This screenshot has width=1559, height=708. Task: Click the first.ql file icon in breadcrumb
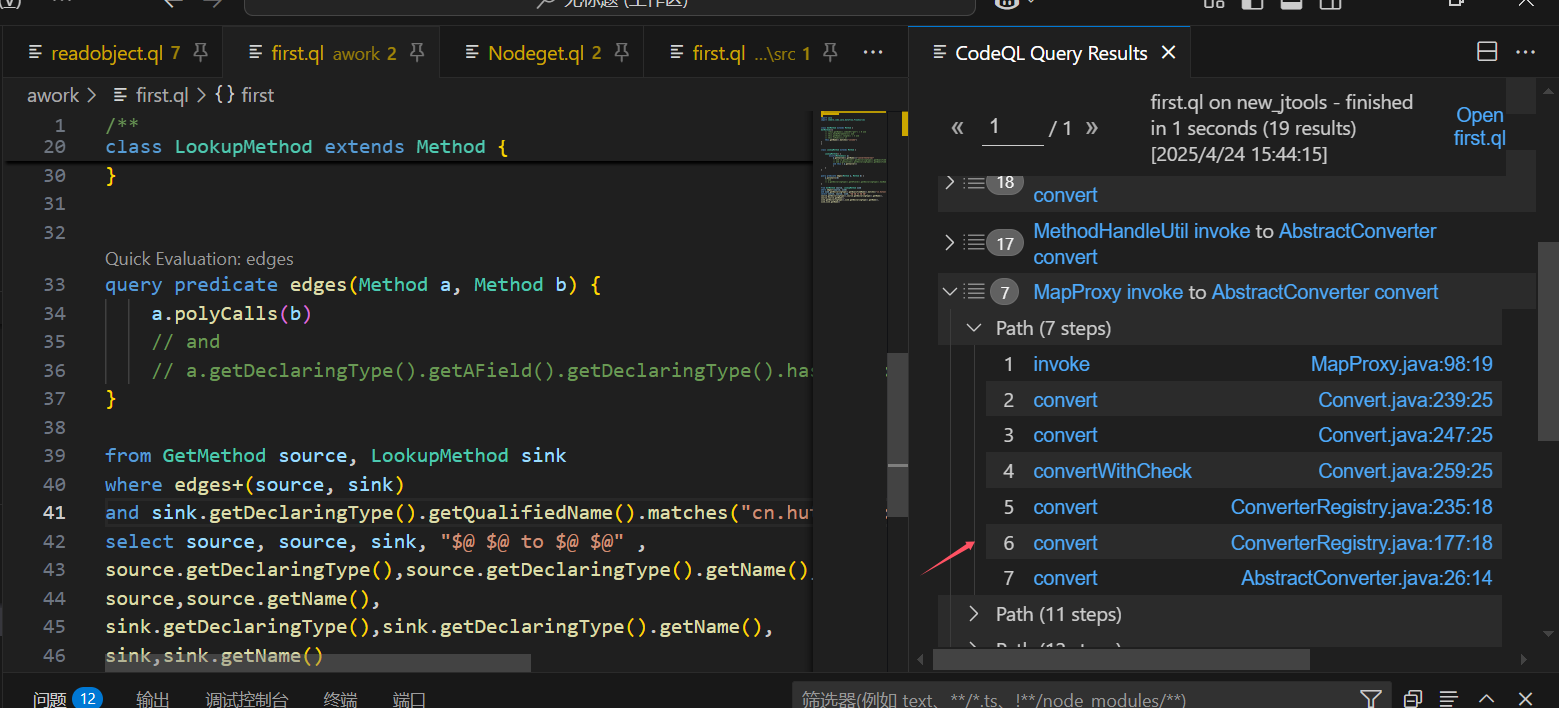click(x=121, y=95)
